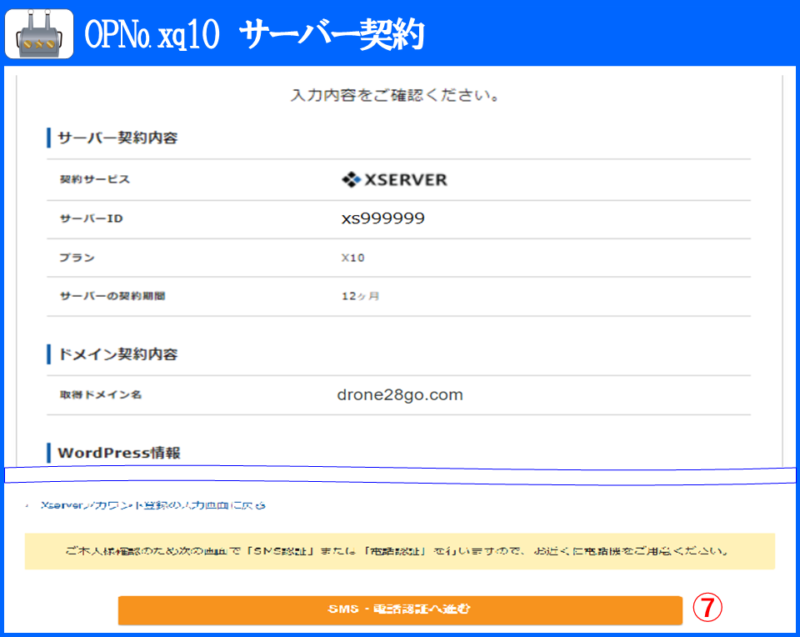The width and height of the screenshot is (800, 637).
Task: Go back via the Xserverアカウント登録 return link
Action: pyautogui.click(x=153, y=505)
